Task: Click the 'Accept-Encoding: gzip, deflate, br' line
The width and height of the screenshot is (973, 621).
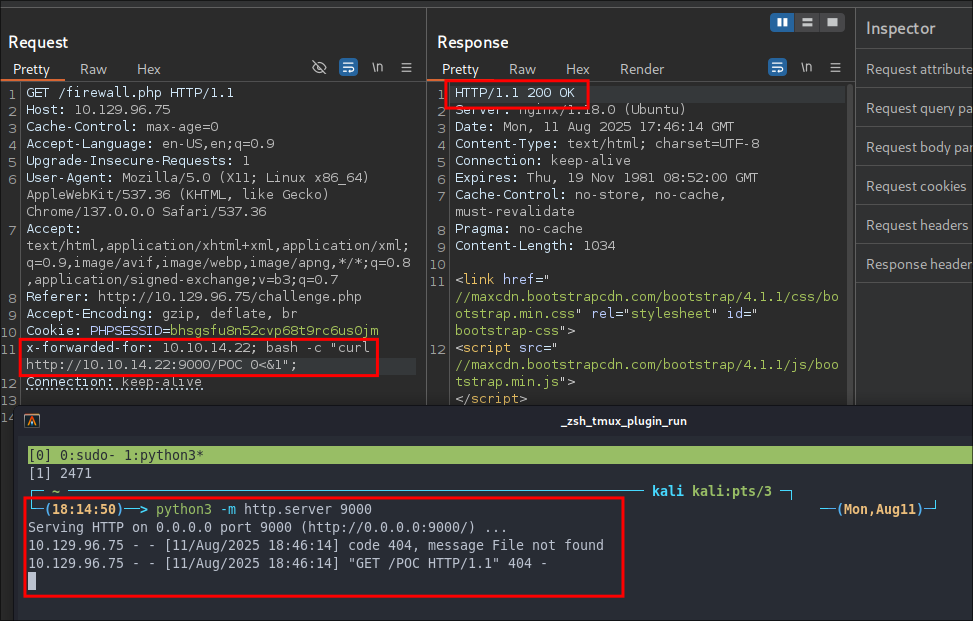Action: tap(161, 313)
